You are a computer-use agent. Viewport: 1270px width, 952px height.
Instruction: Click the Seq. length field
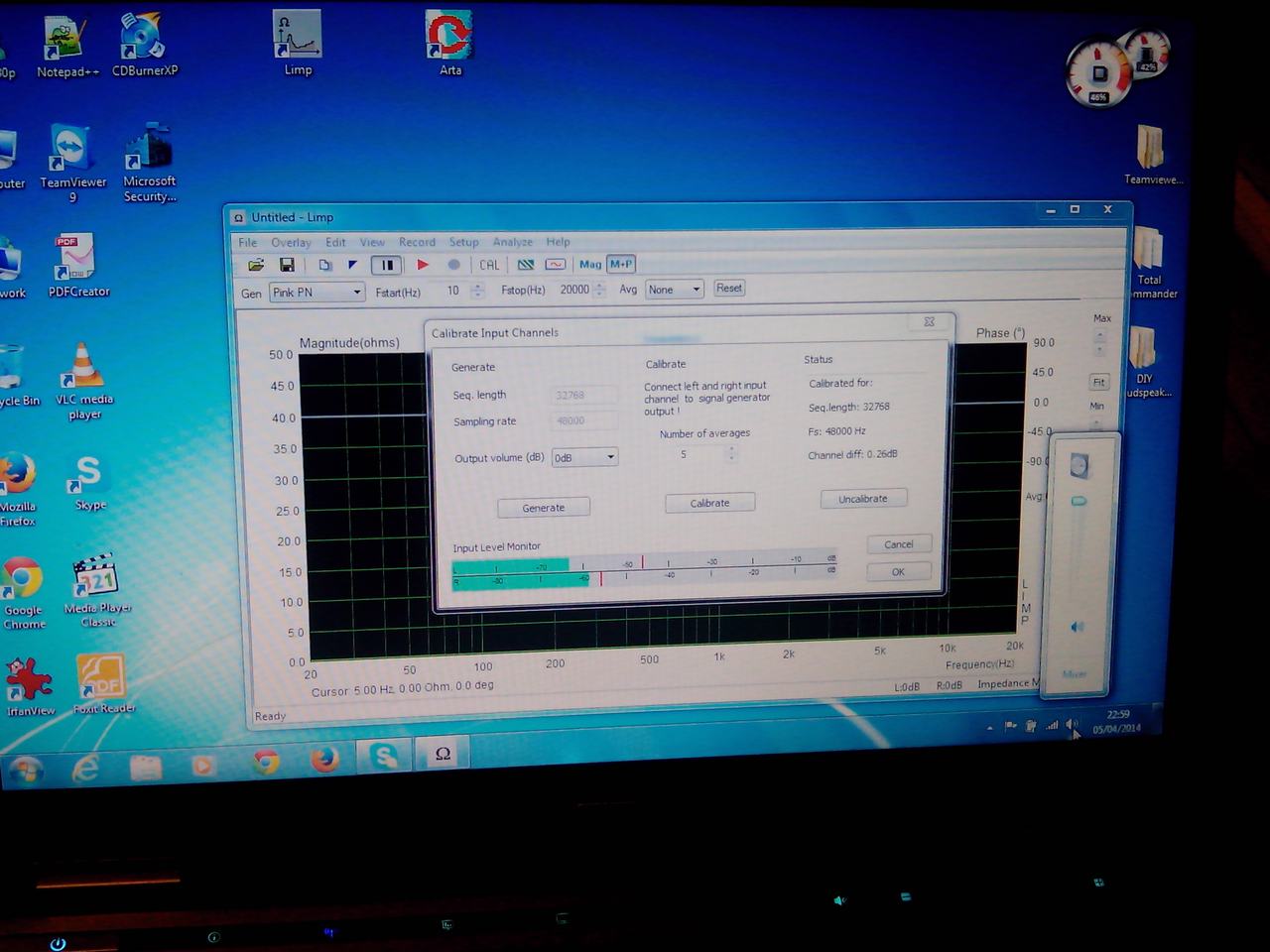pyautogui.click(x=585, y=395)
